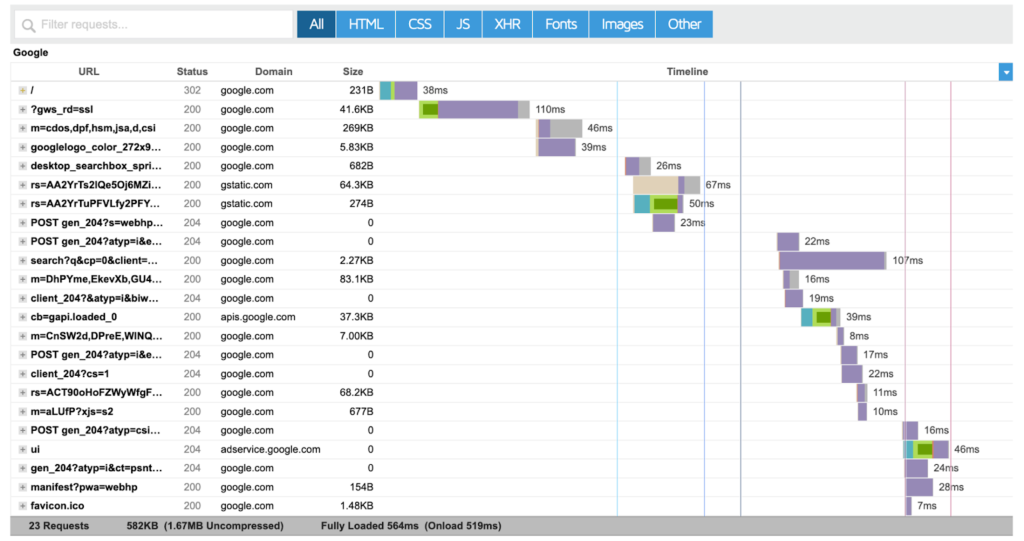Image resolution: width=1024 pixels, height=541 pixels.
Task: Expand the search?q&cp=0&client request row
Action: pos(22,260)
